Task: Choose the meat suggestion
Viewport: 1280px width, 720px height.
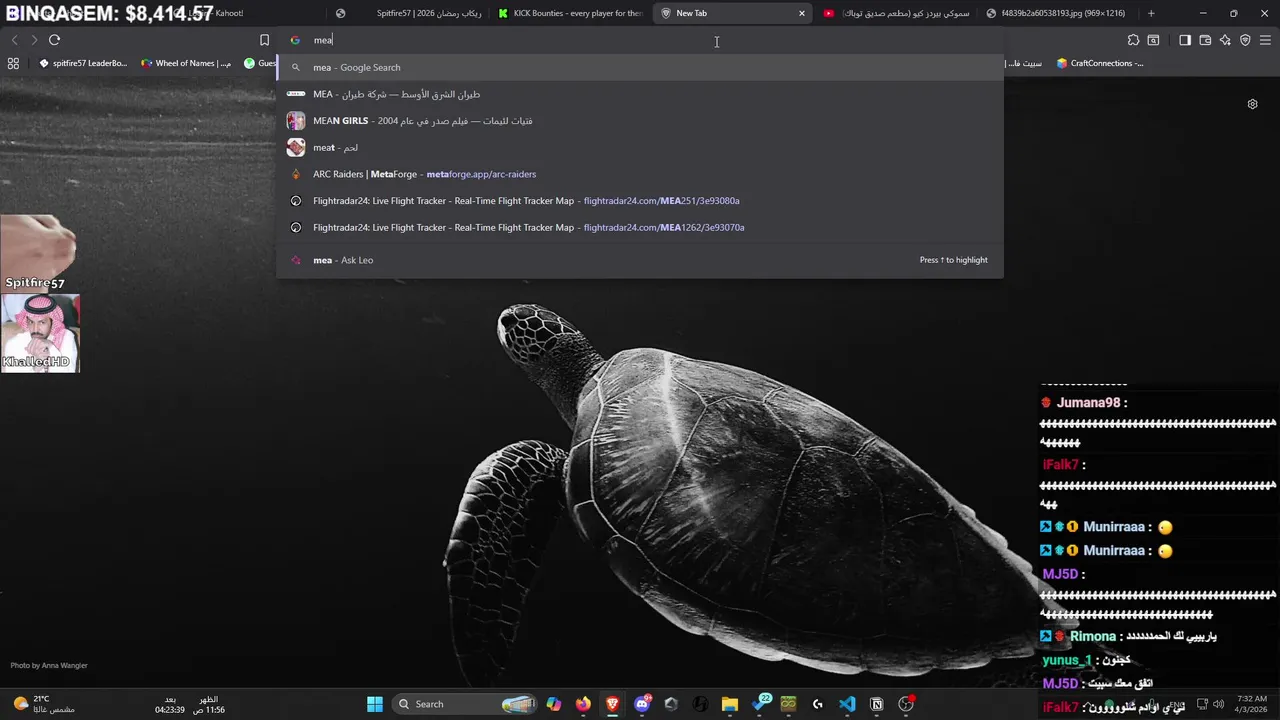Action: coord(640,147)
